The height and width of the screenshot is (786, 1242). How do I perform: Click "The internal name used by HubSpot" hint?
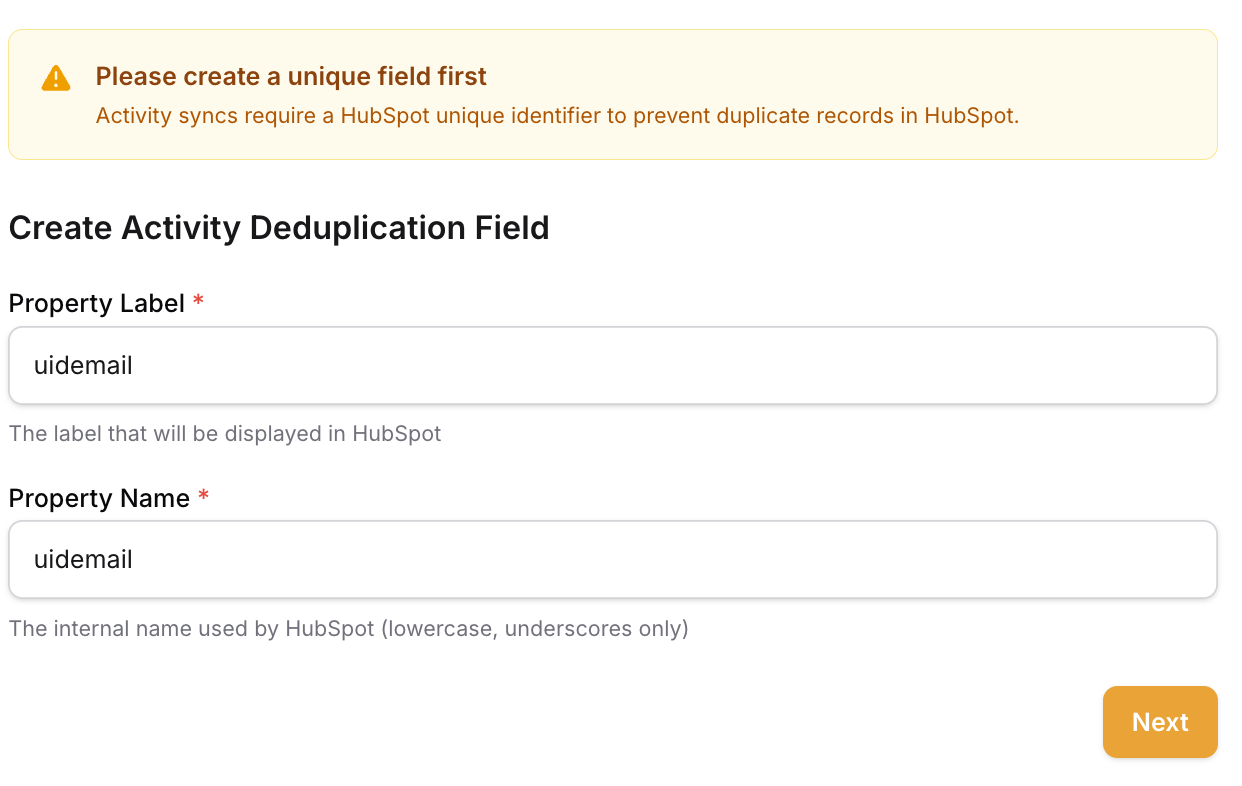pyautogui.click(x=191, y=629)
